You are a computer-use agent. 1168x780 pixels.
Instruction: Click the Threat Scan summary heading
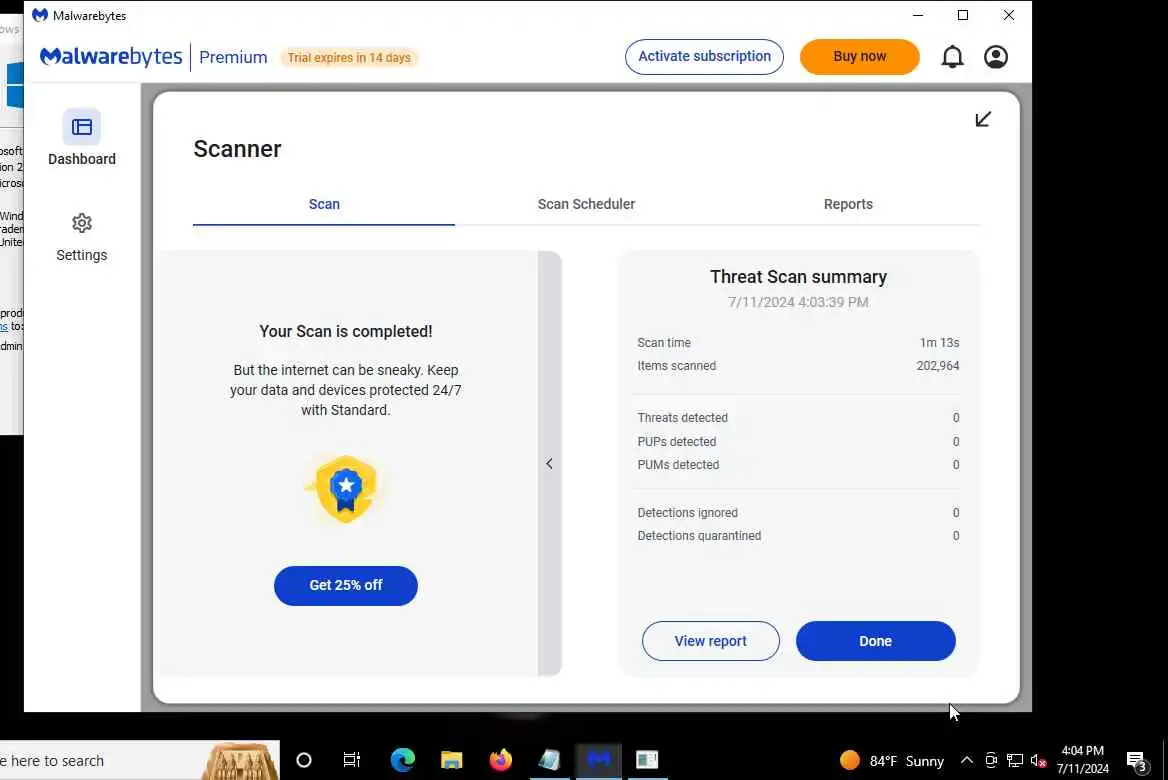[799, 277]
